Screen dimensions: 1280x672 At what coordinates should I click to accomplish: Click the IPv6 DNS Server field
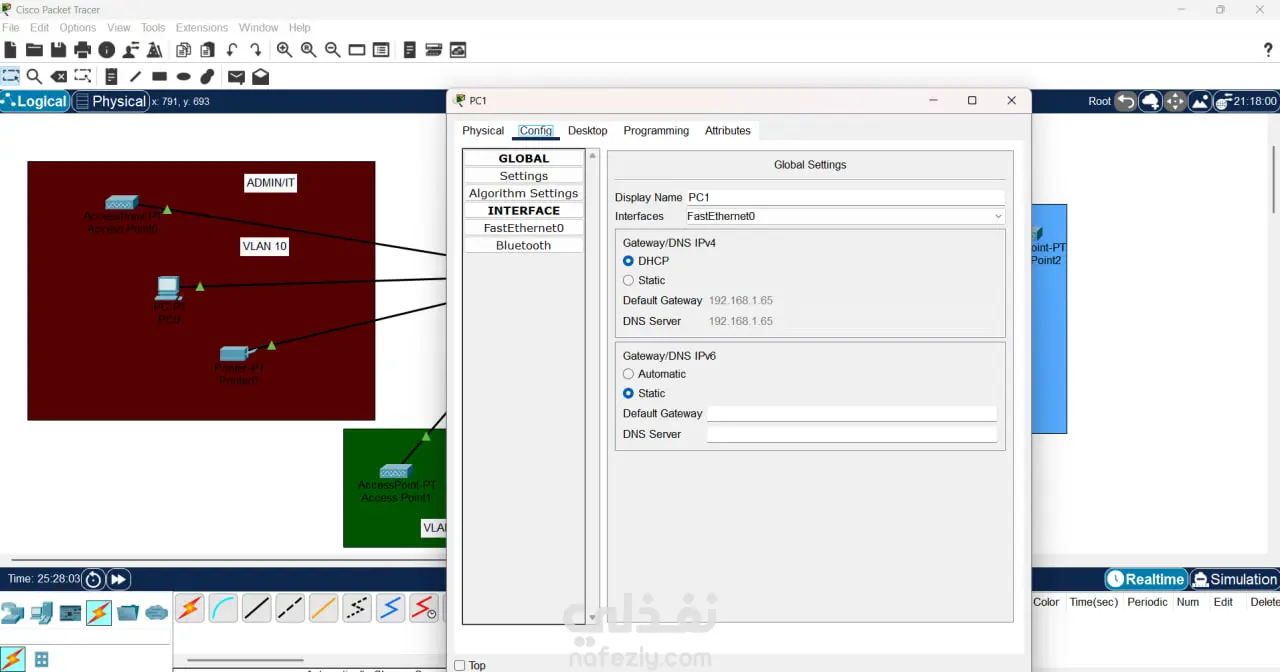(x=852, y=434)
